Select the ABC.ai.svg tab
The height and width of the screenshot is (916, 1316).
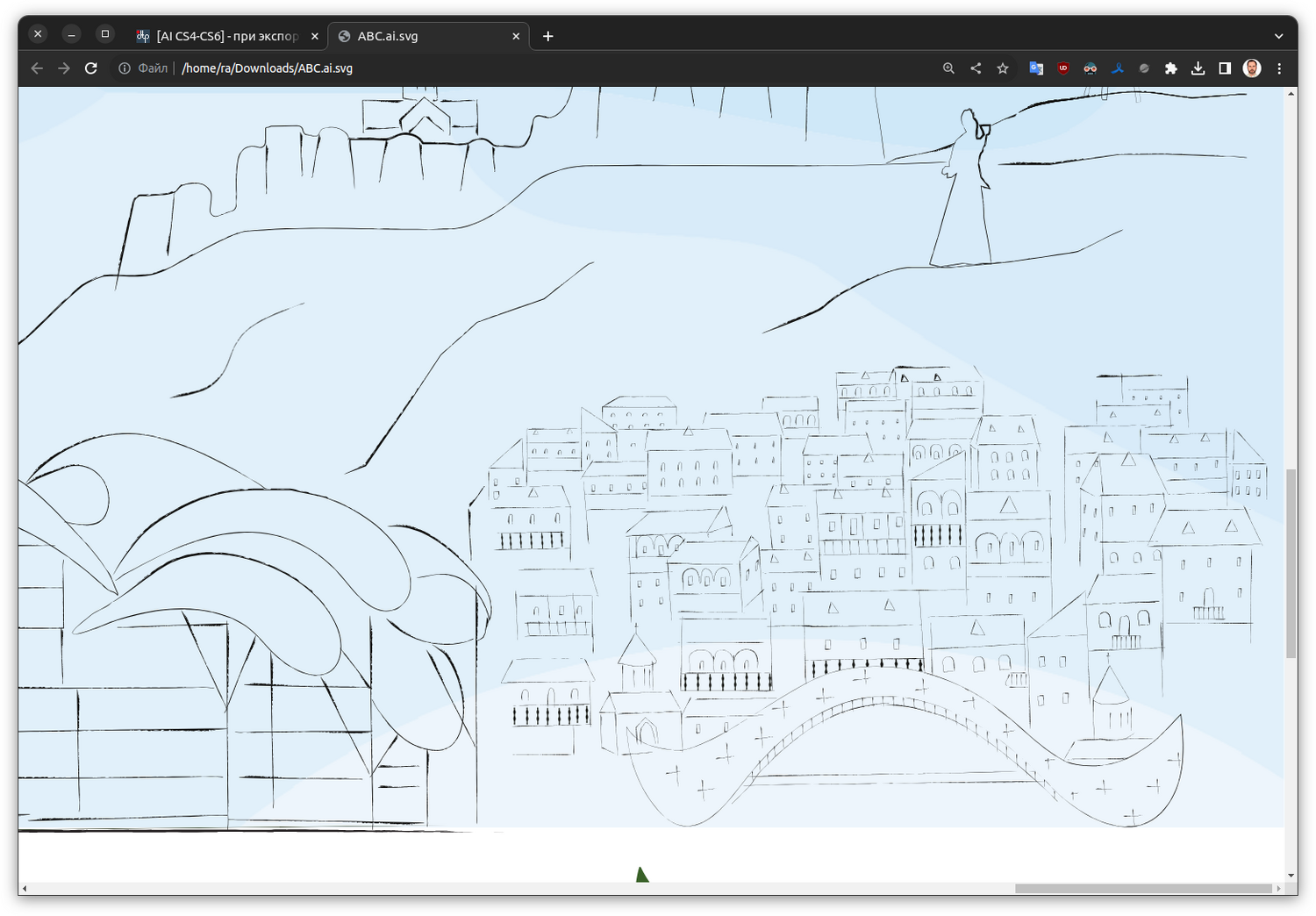pyautogui.click(x=428, y=36)
